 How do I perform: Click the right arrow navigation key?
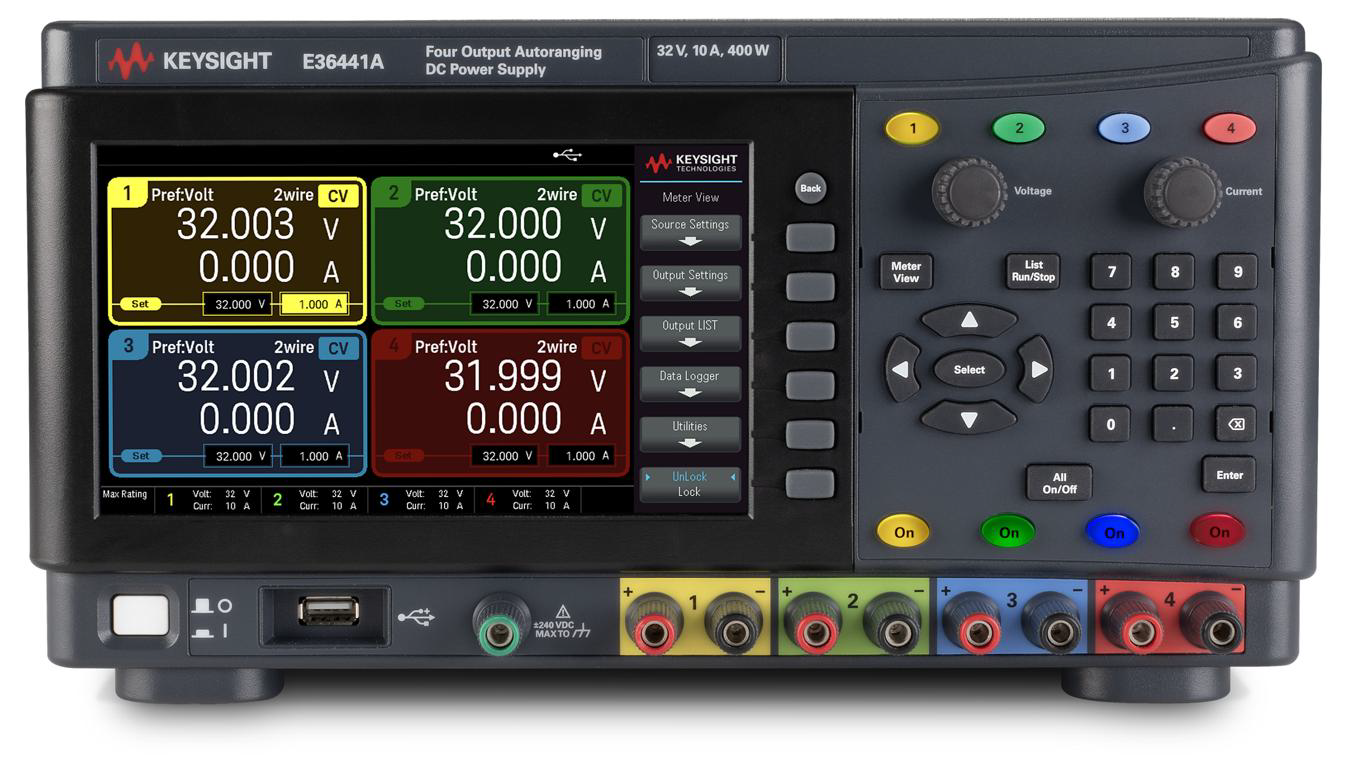1037,369
